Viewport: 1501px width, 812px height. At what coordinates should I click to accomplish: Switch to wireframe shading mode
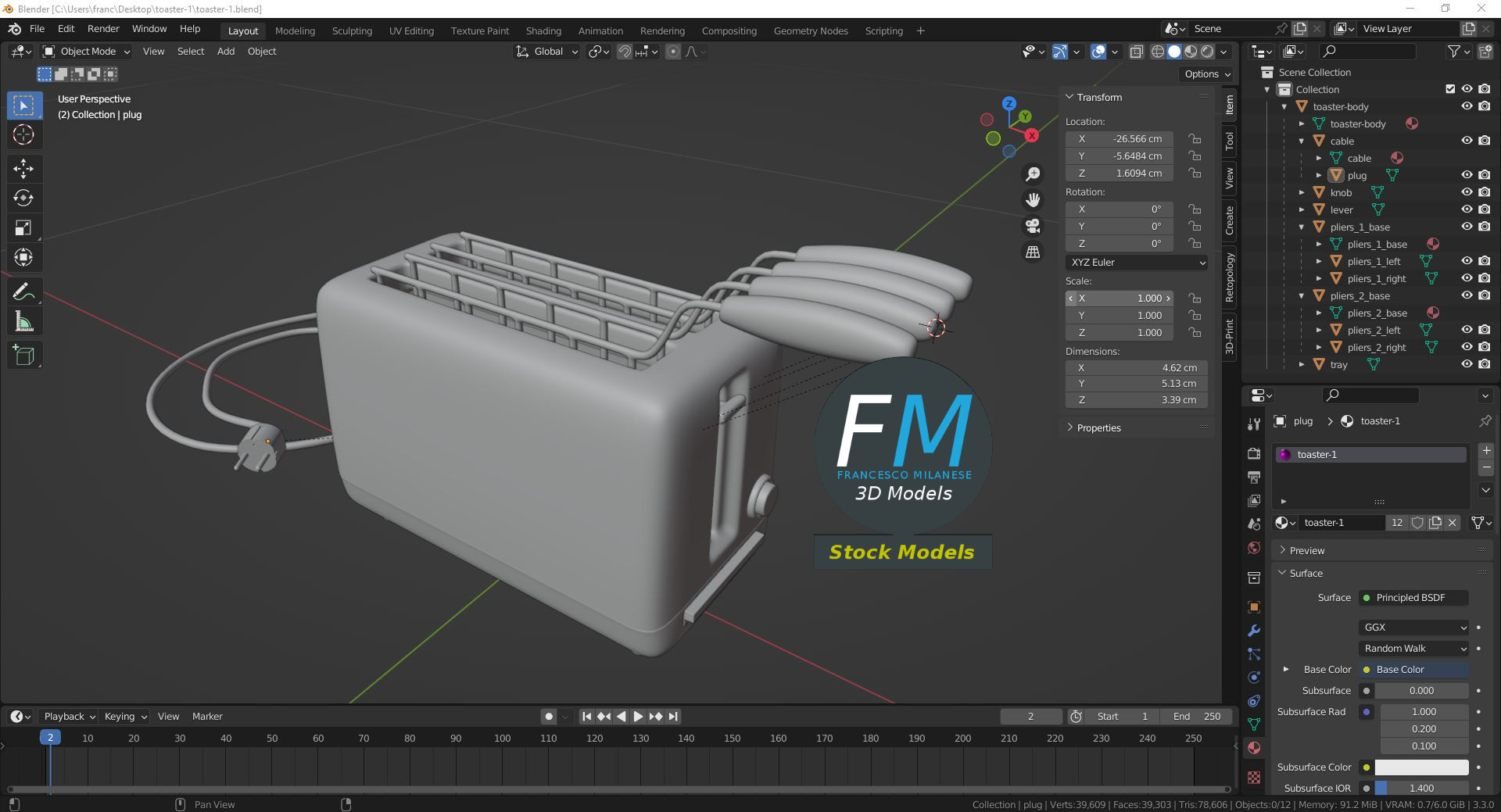(1158, 52)
